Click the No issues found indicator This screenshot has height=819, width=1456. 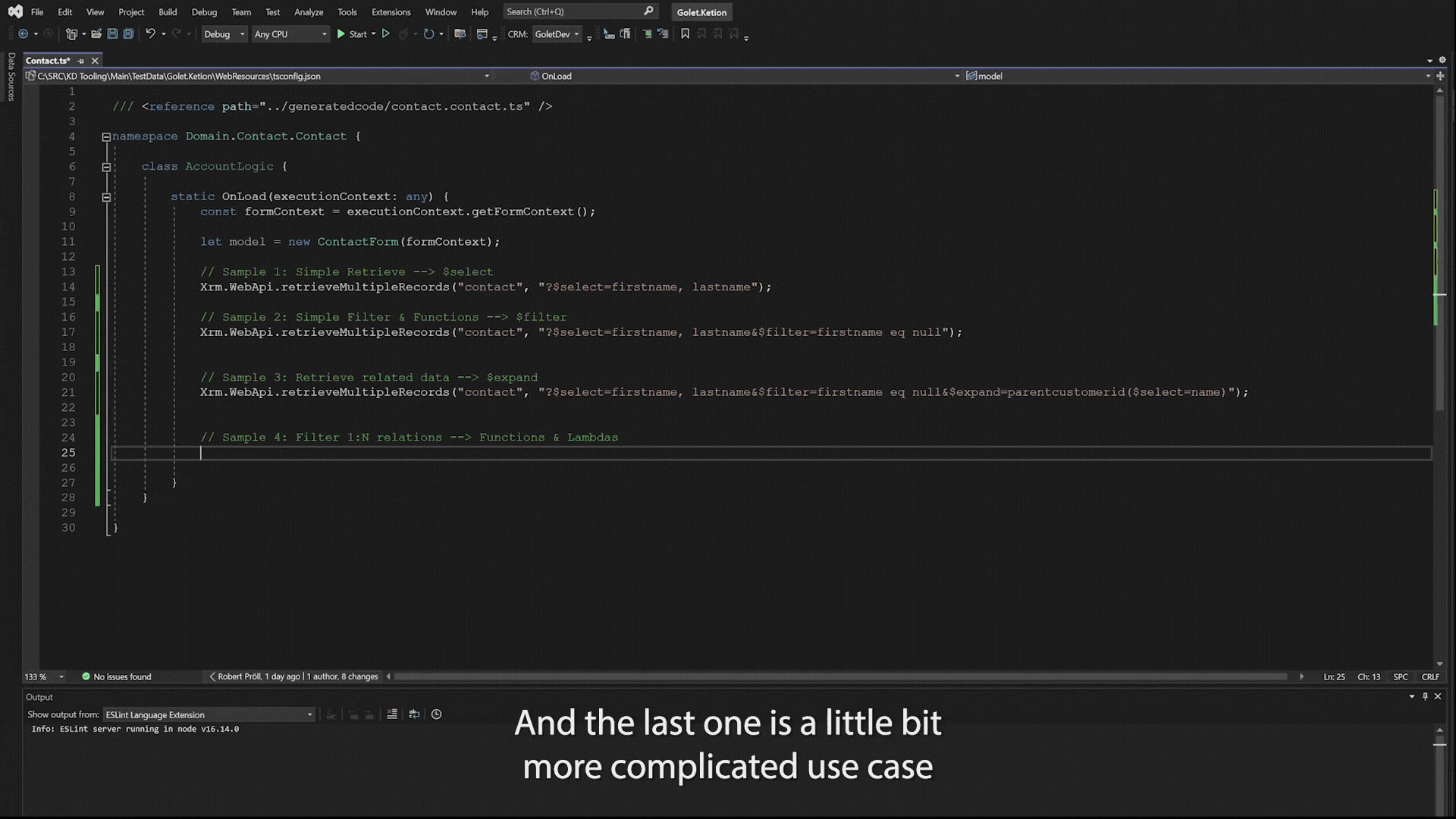point(117,676)
